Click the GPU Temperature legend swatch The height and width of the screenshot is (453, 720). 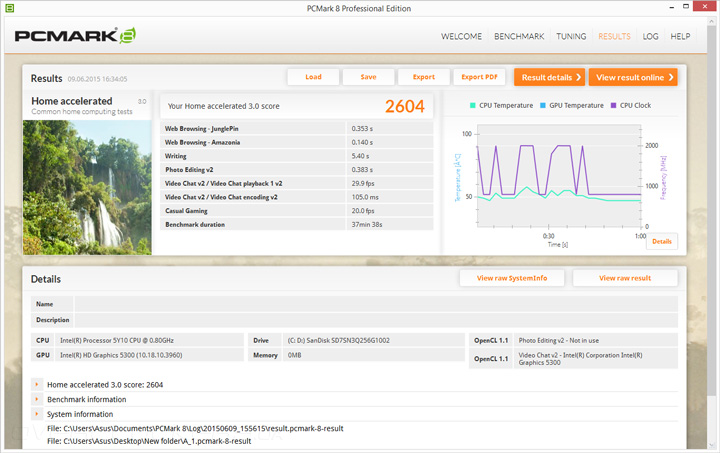543,106
